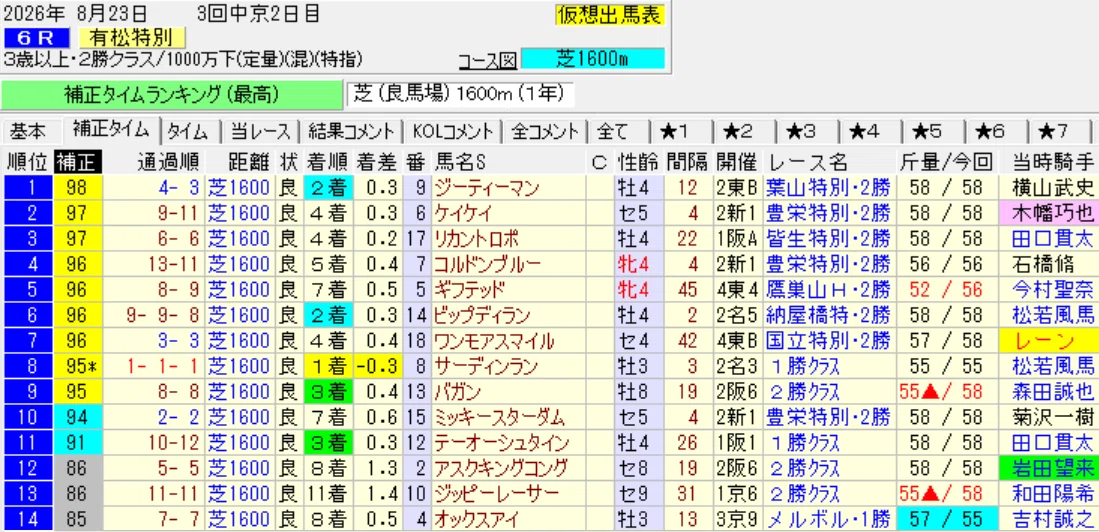
Task: Click jockey 横山武史
Action: 1053,188
